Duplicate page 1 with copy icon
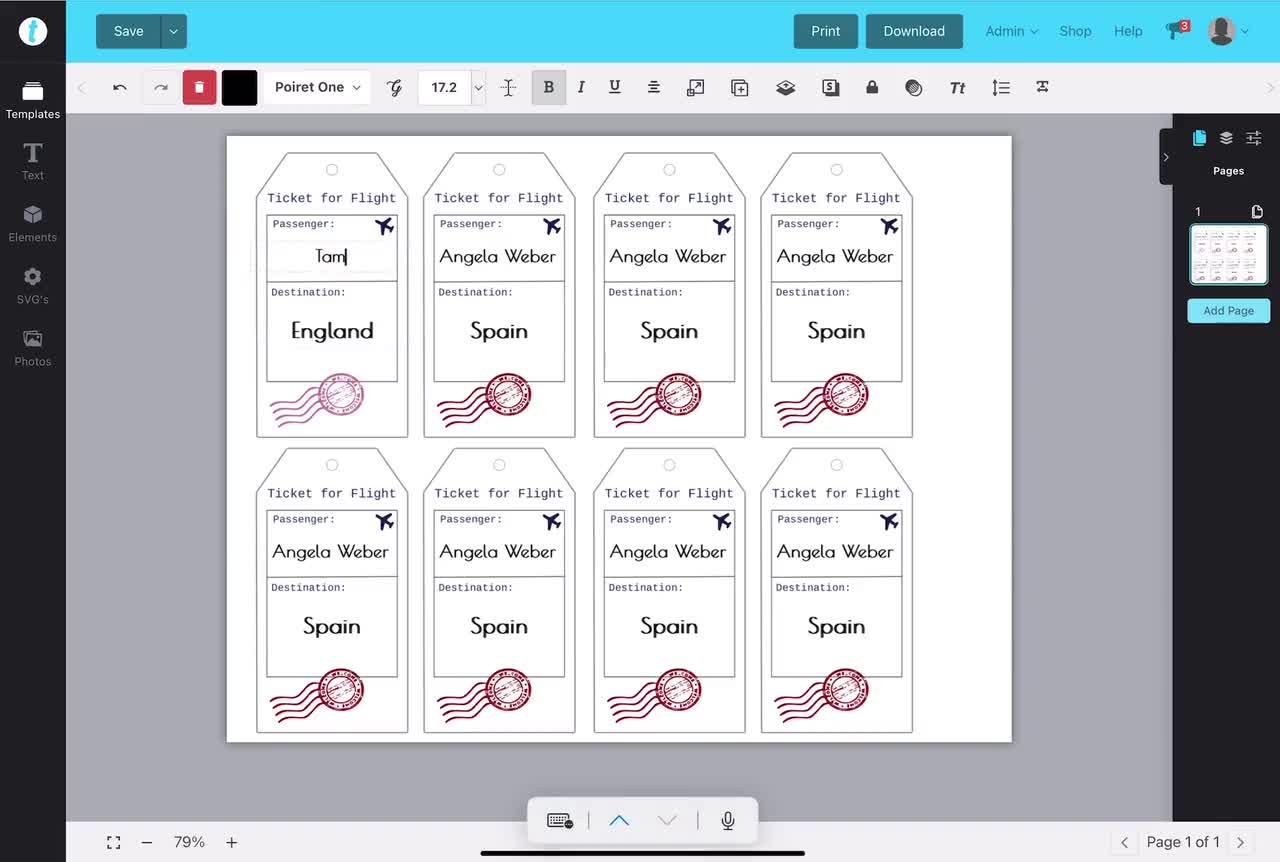The width and height of the screenshot is (1280, 862). [1258, 212]
